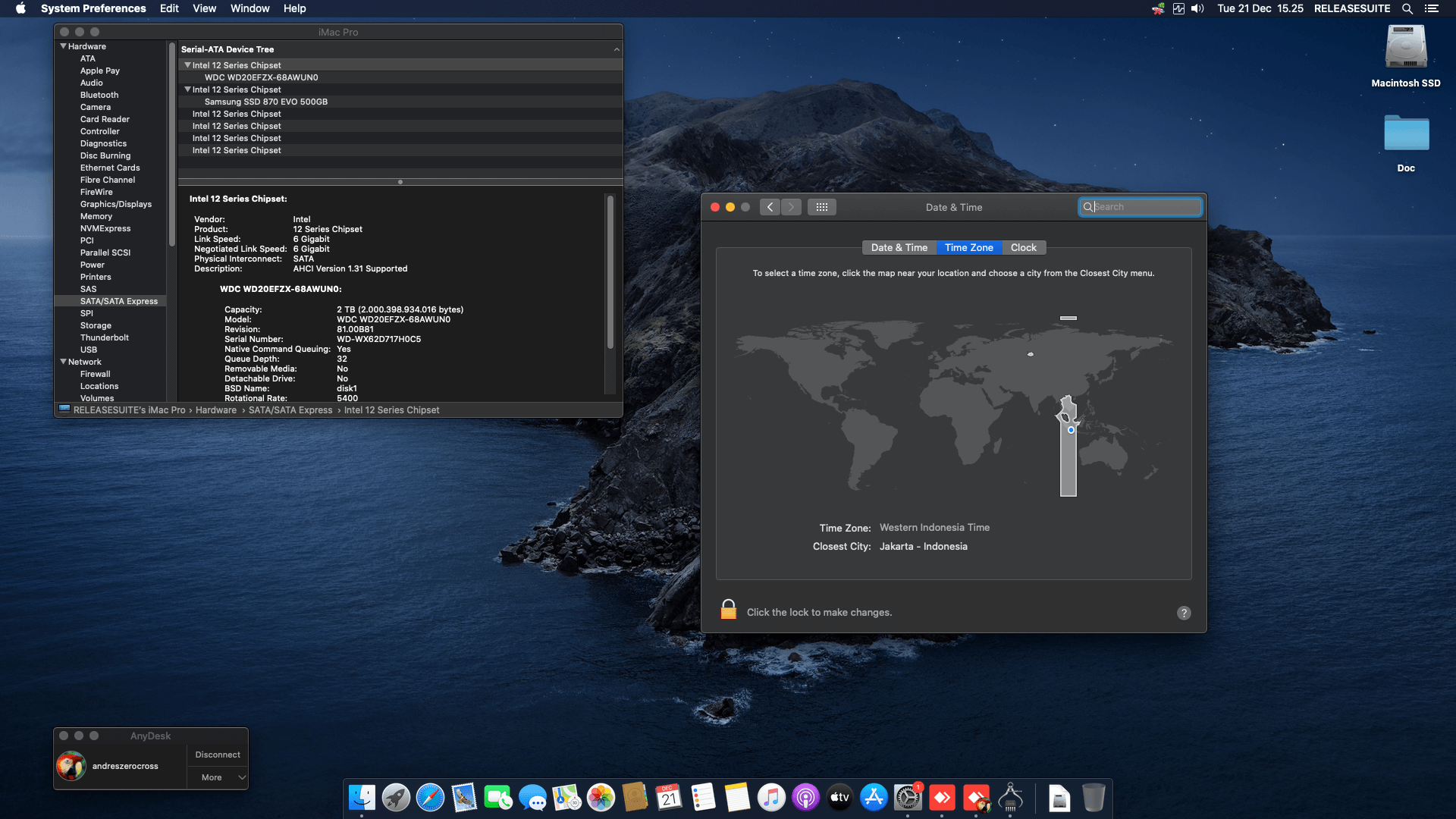Screen dimensions: 1456x819
Task: Select Bluetooth in hardware list
Action: tap(99, 95)
